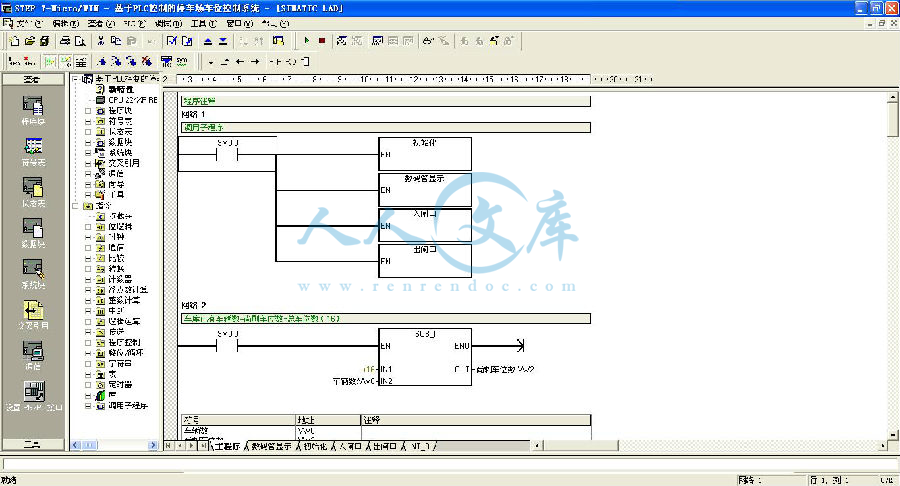
Task: Open 数据块 in the navigation bar
Action: pyautogui.click(x=33, y=234)
